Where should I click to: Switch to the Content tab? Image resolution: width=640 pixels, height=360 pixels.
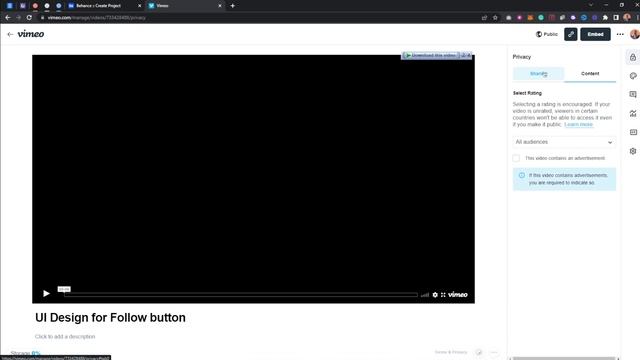click(590, 74)
